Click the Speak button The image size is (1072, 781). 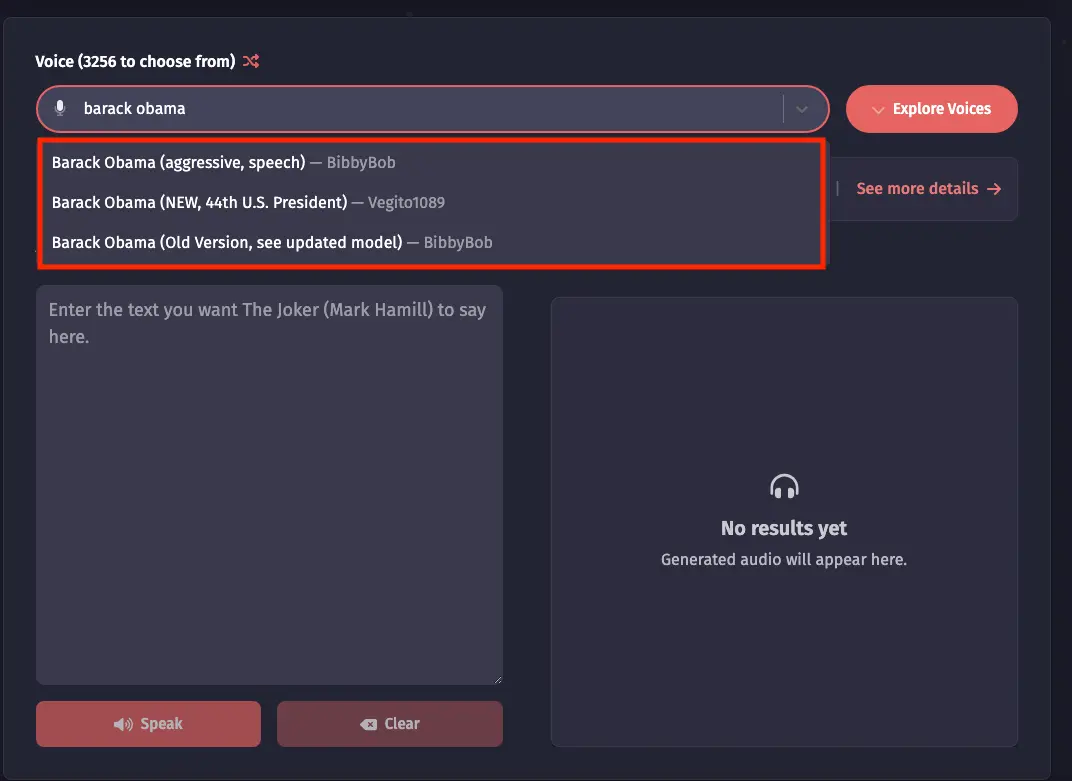coord(148,724)
